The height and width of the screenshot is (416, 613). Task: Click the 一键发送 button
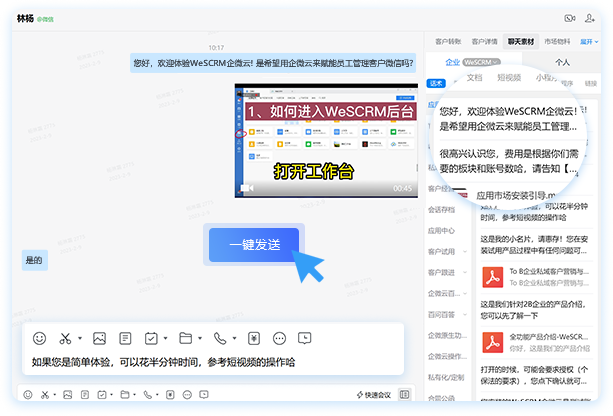tap(254, 245)
